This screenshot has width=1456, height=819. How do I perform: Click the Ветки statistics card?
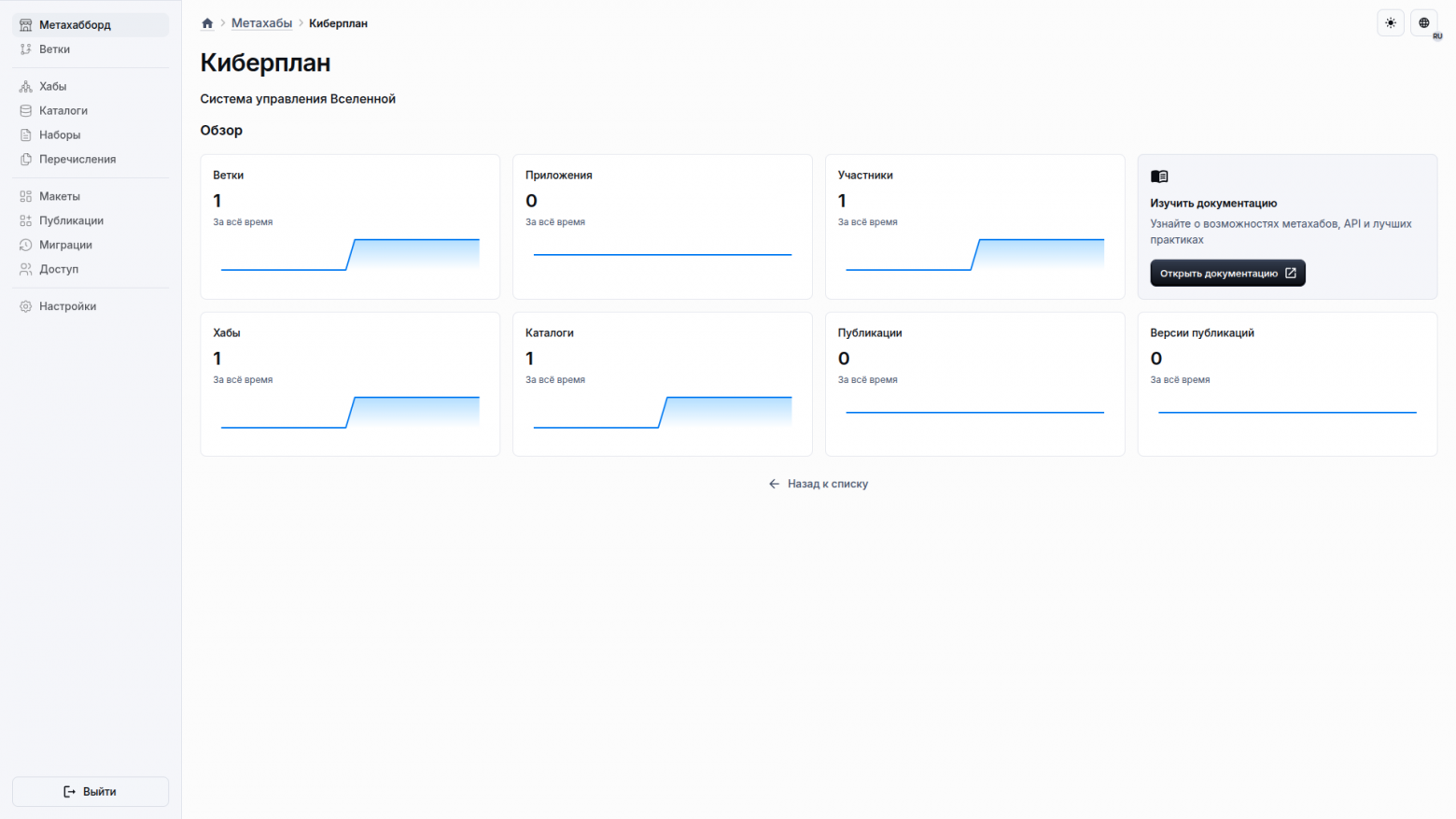[x=350, y=226]
